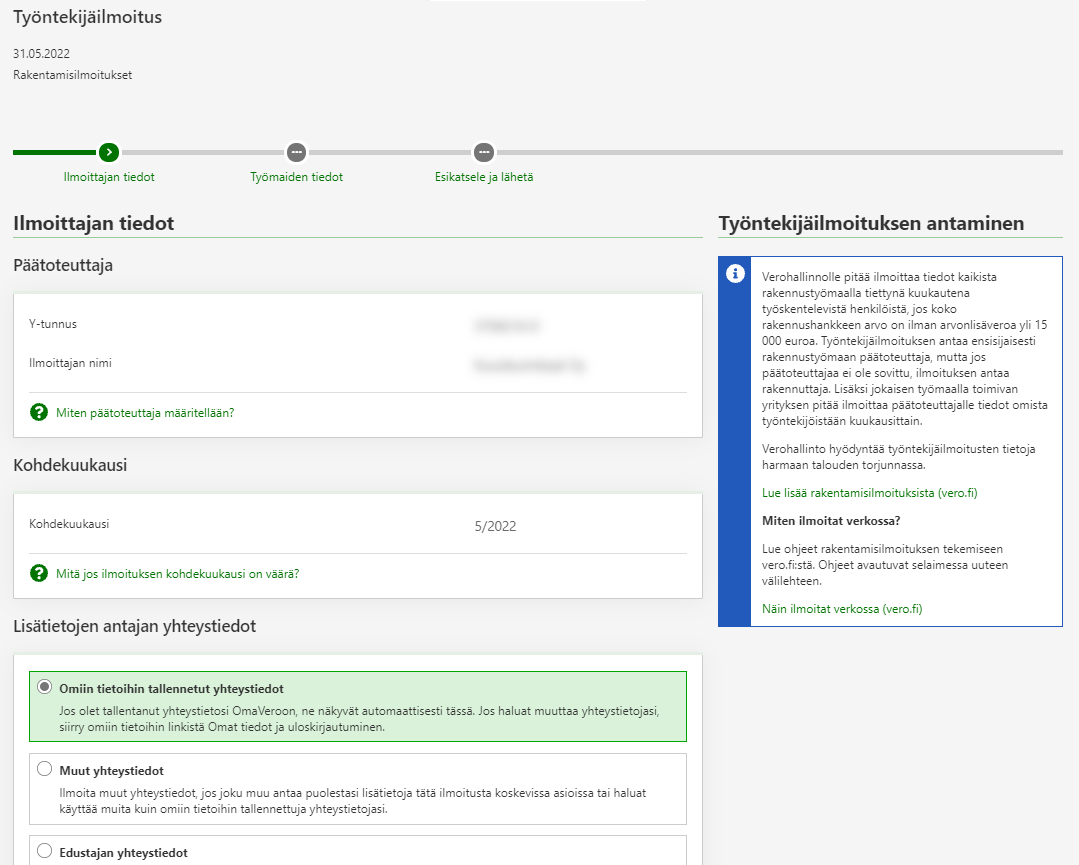Click the Työmaiden tiedot step circle icon
Image resolution: width=1079 pixels, height=865 pixels.
[296, 152]
